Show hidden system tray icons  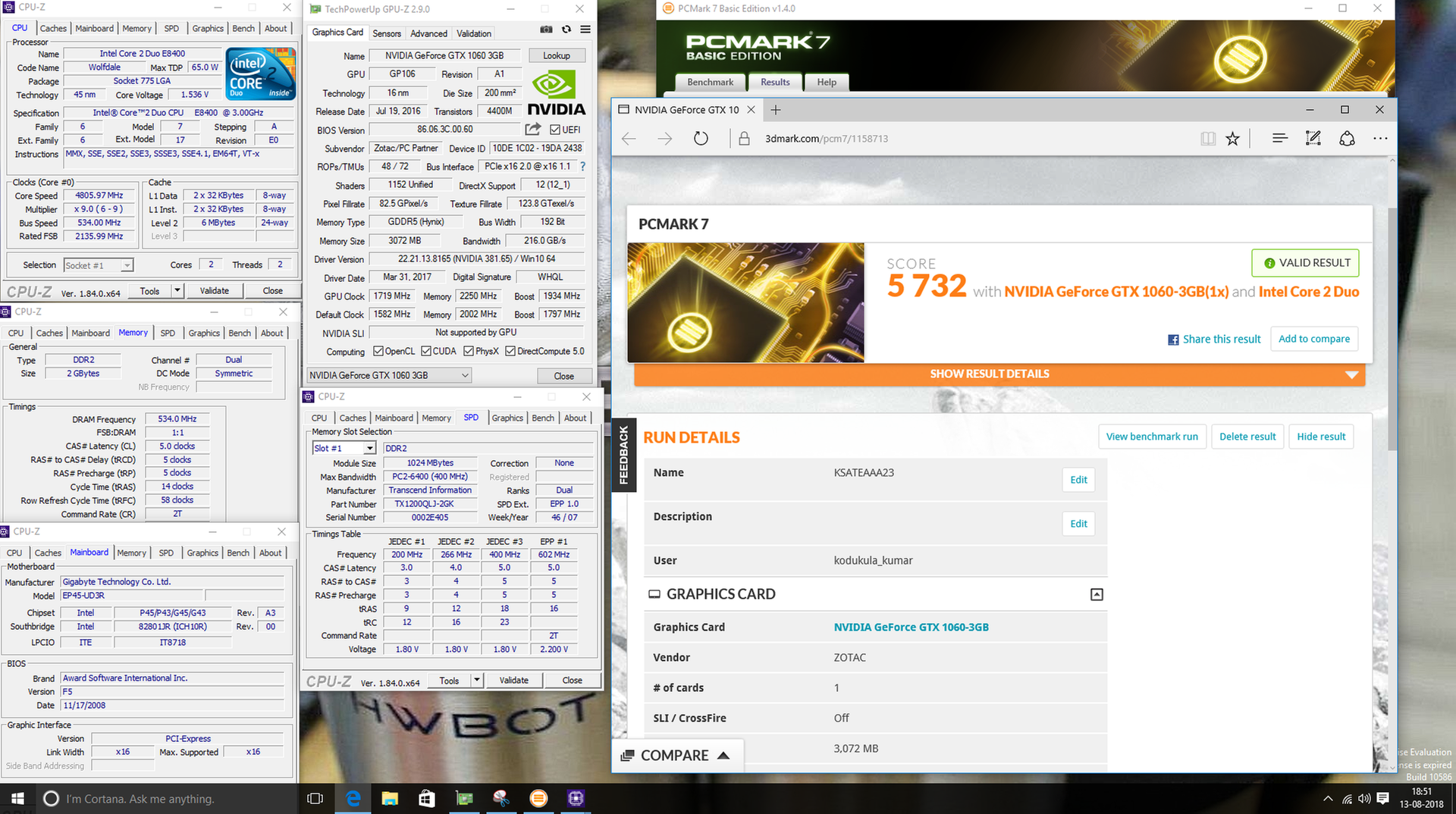(1328, 799)
